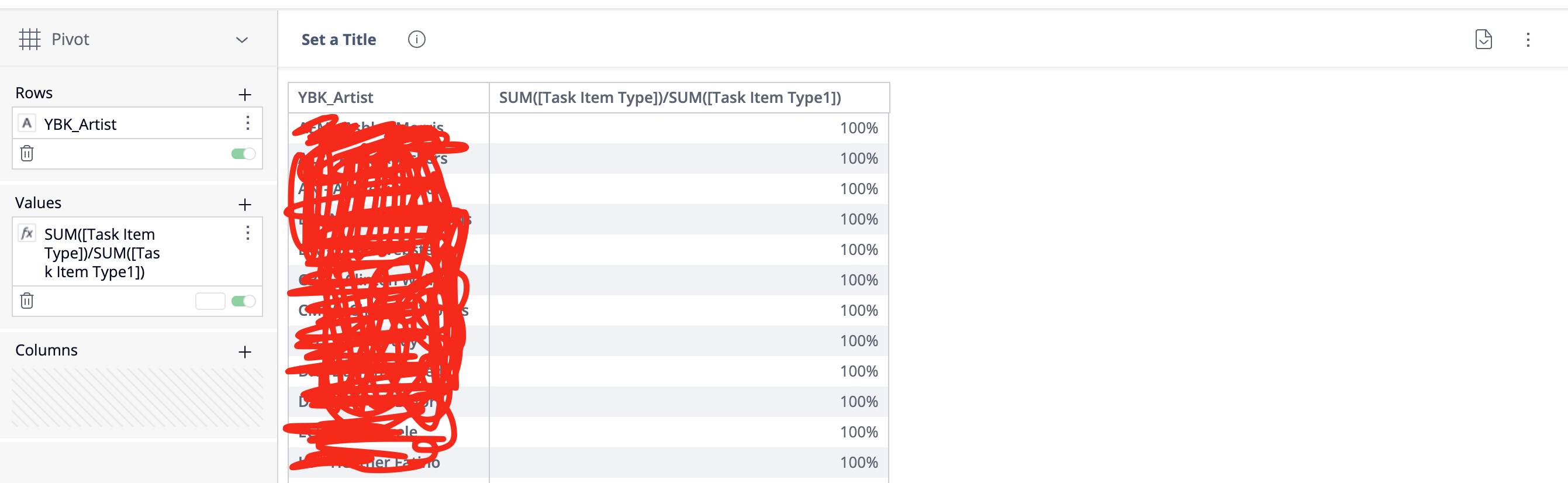The width and height of the screenshot is (1568, 483).
Task: Click the Set a Title text
Action: pos(339,40)
